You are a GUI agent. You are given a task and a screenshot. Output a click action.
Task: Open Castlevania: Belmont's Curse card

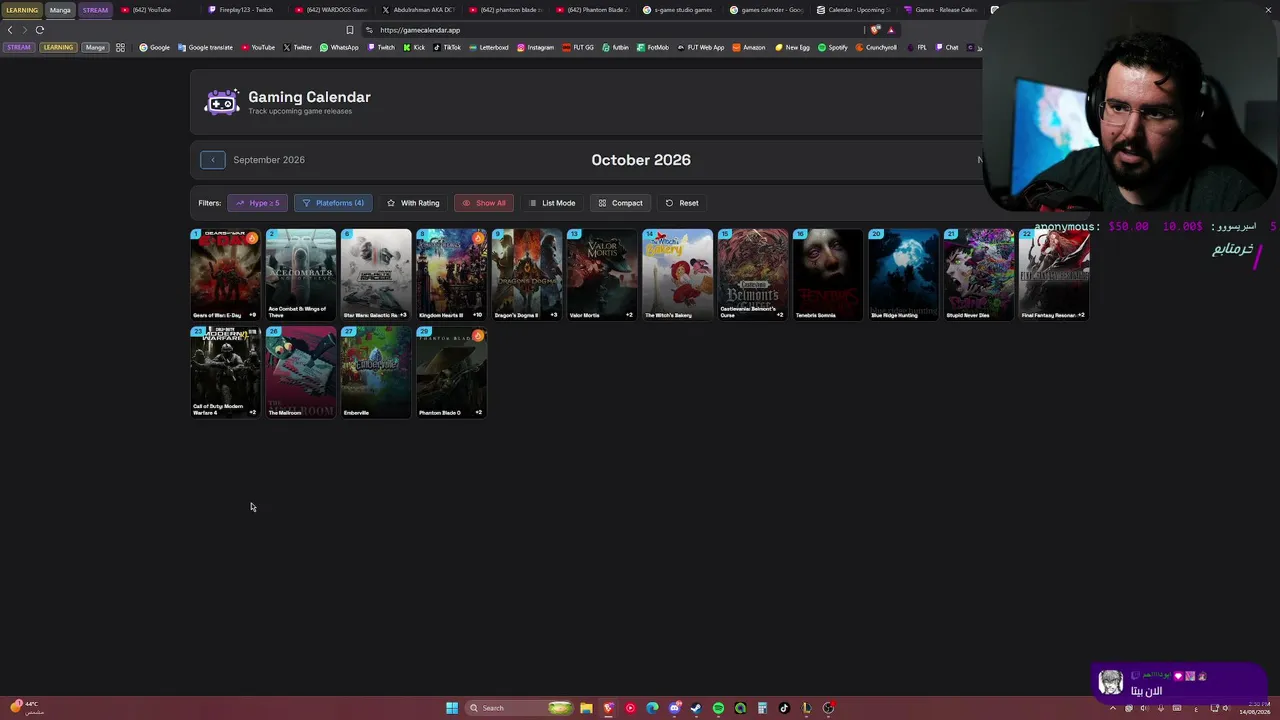[x=753, y=275]
